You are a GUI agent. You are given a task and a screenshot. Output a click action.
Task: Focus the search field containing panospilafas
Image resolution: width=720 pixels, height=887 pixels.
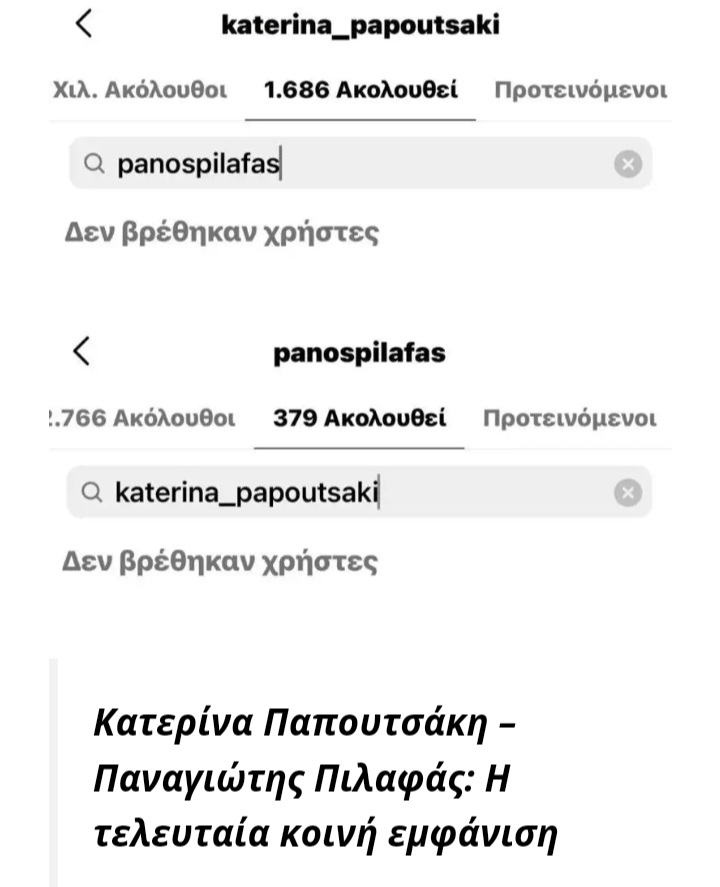point(360,163)
